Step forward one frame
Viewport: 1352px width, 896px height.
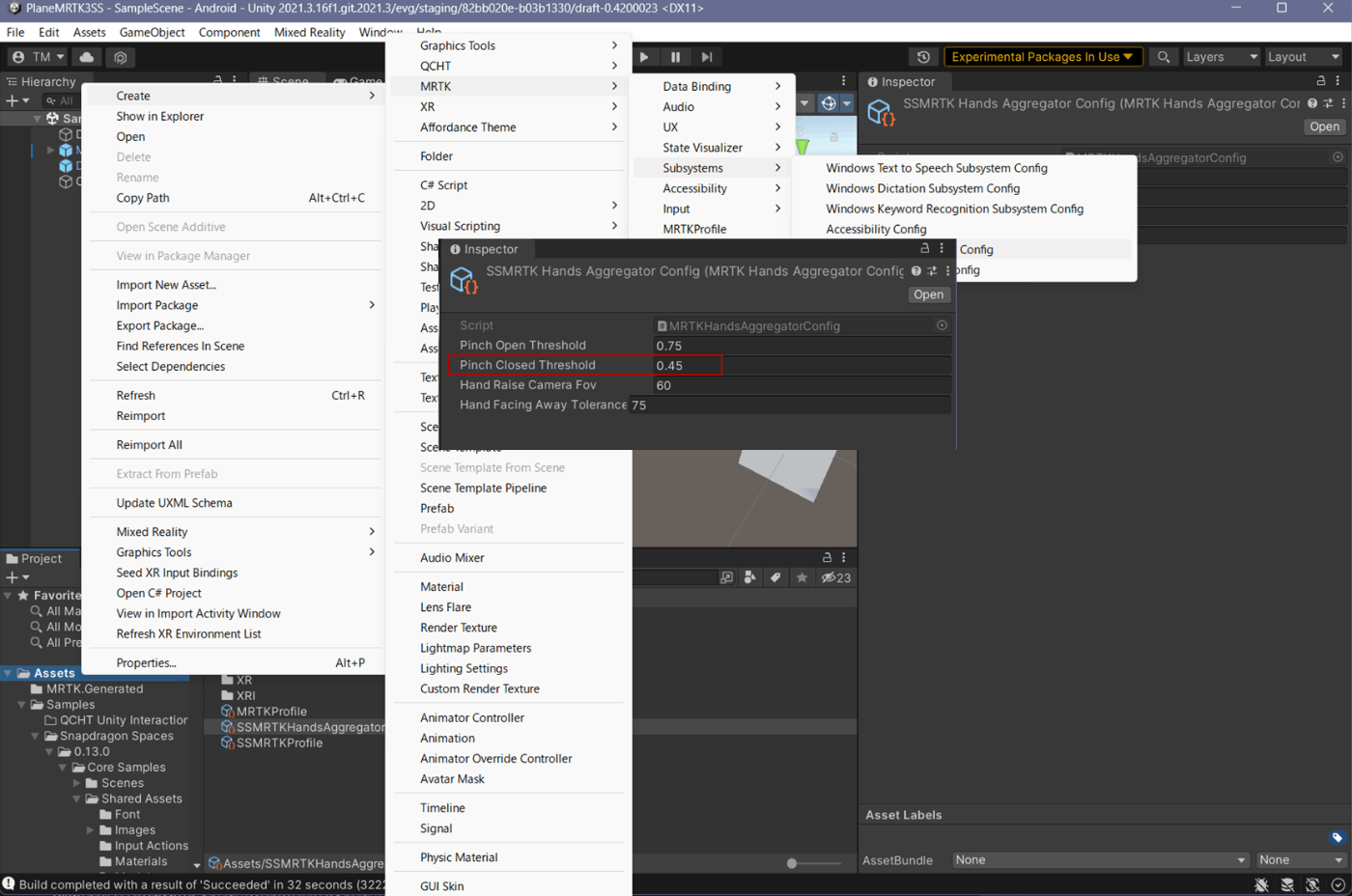pos(707,57)
